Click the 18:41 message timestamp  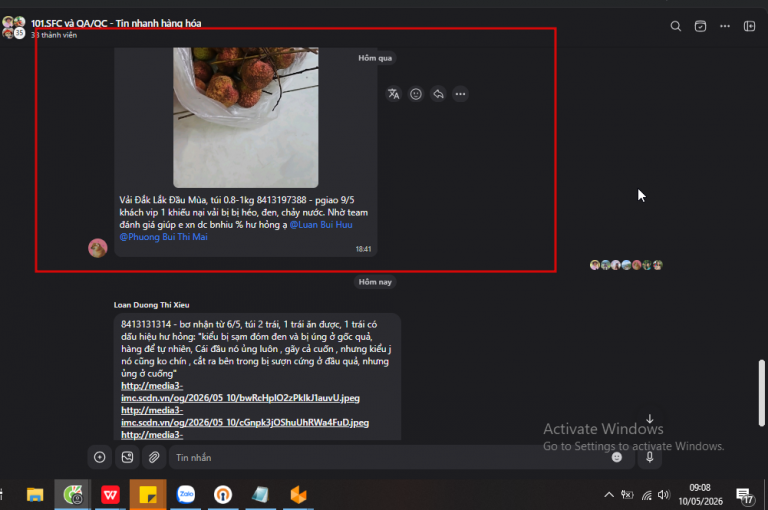363,249
